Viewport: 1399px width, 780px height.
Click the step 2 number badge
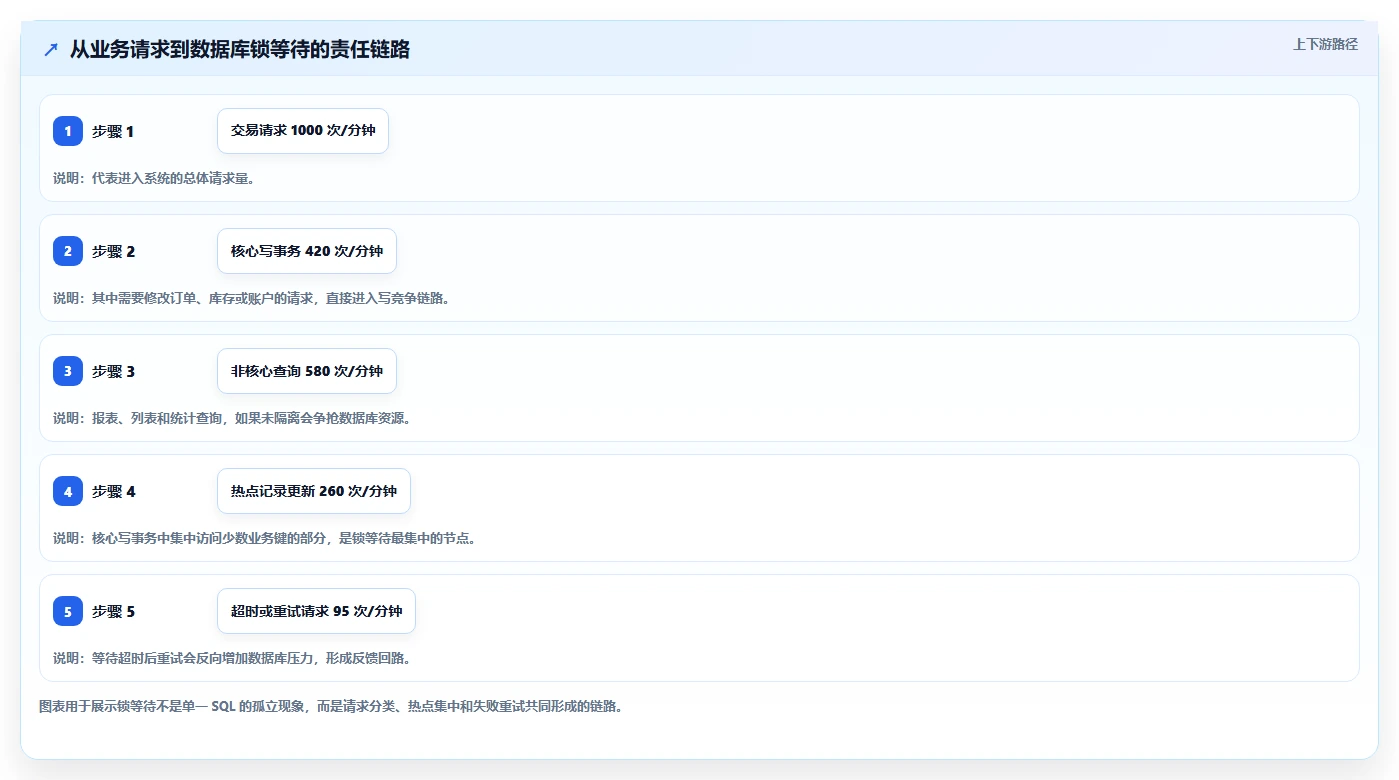(x=68, y=251)
